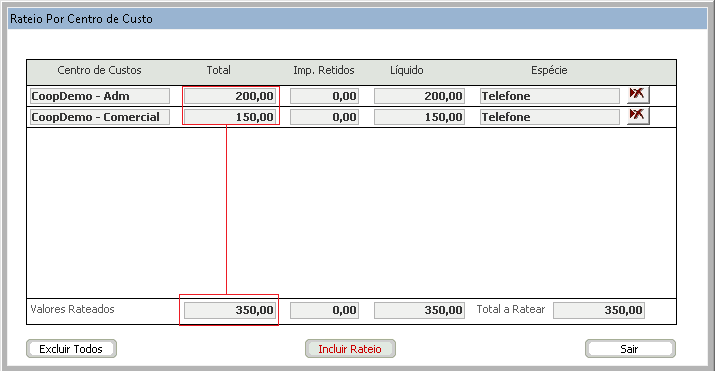
Task: Click the Centro de Custos column header
Action: 99,70
